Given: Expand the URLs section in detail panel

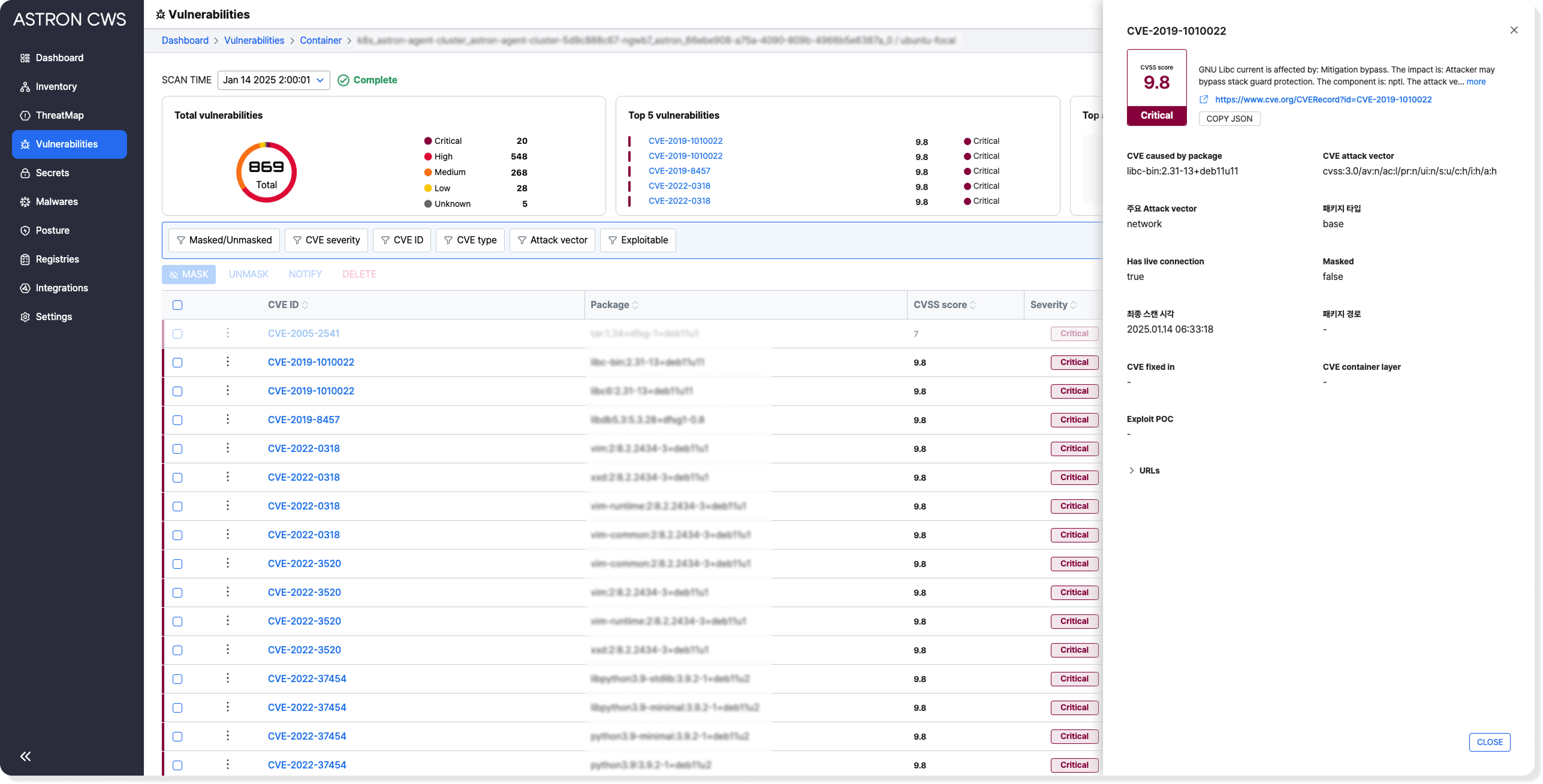Looking at the screenshot, I should point(1144,471).
